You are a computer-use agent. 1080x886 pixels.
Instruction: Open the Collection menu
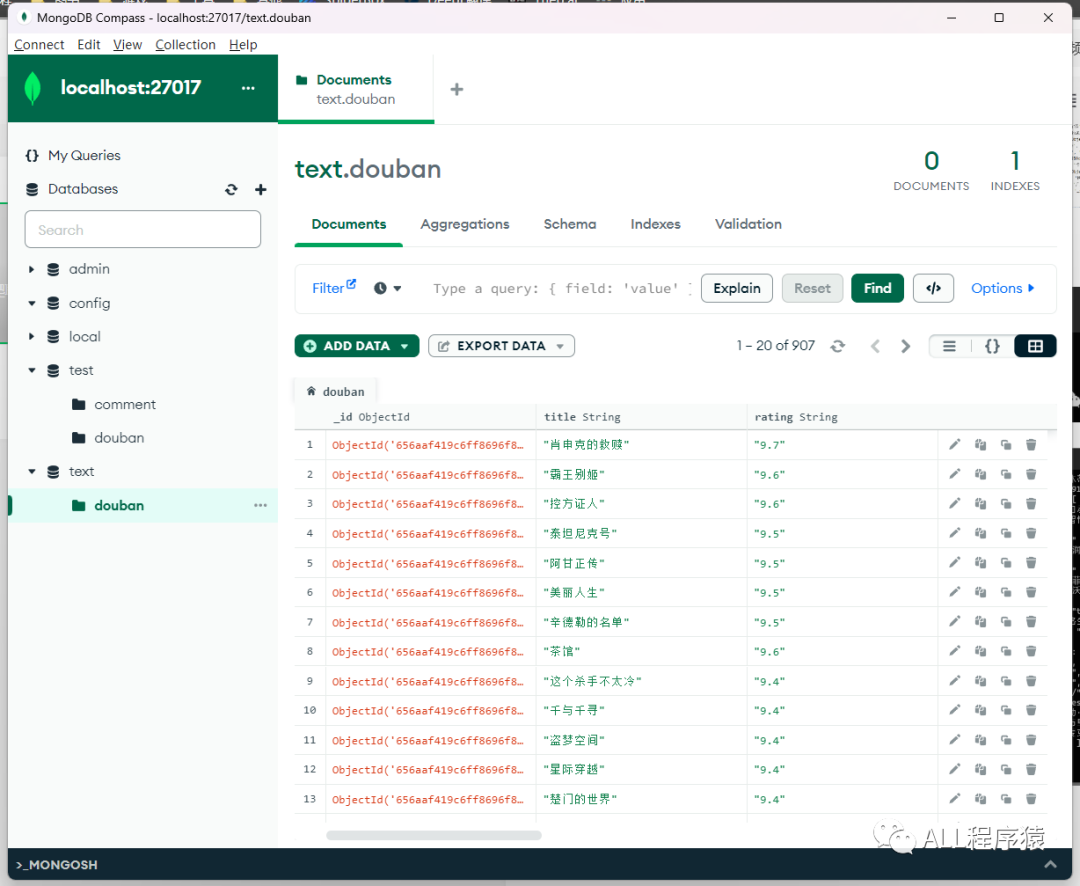pyautogui.click(x=185, y=45)
